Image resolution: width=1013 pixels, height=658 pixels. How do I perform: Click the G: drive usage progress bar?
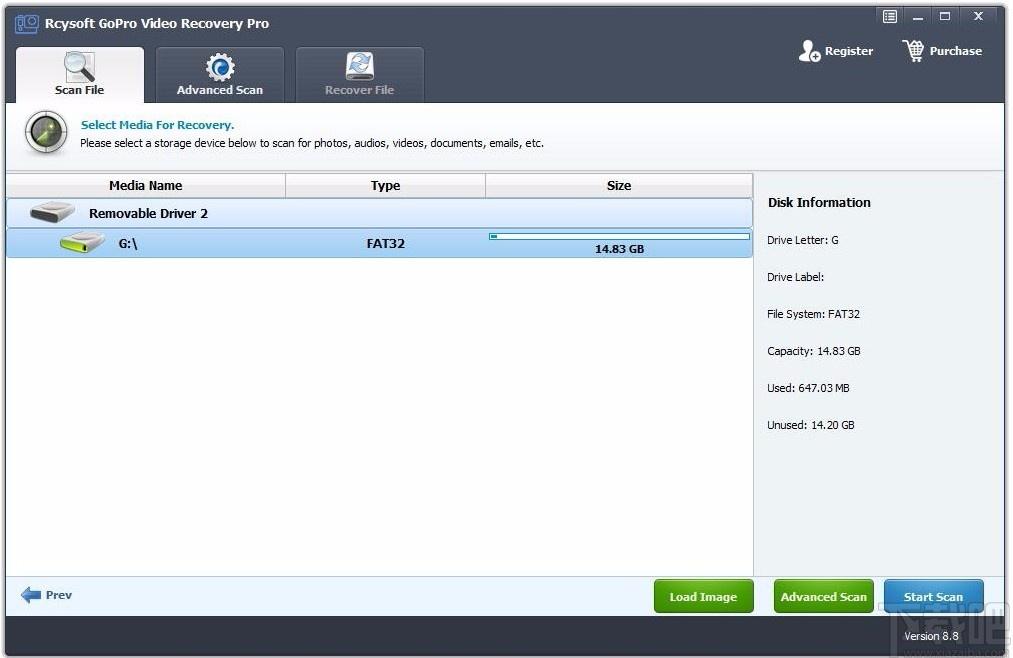tap(620, 237)
